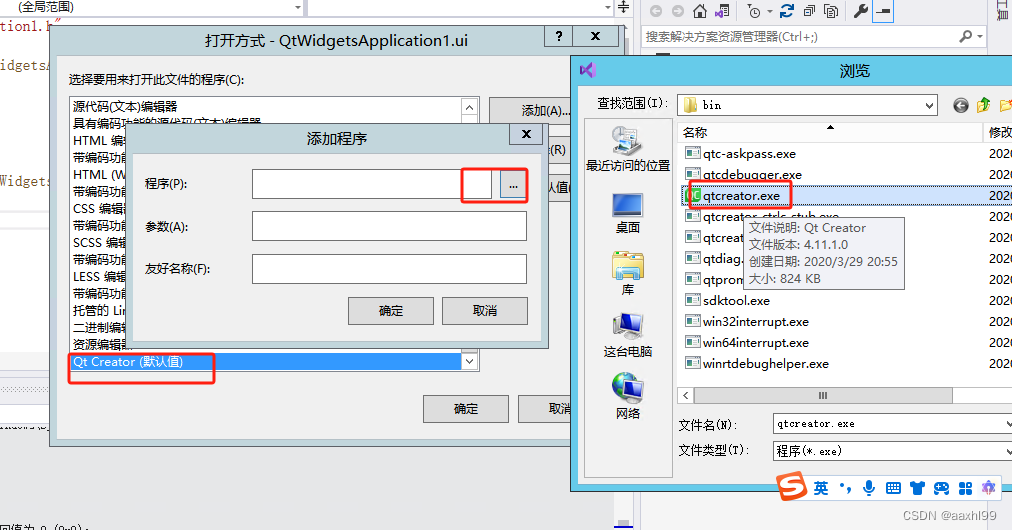The width and height of the screenshot is (1012, 530).
Task: Click 取消 in the 添加程序 dialog
Action: (x=485, y=311)
